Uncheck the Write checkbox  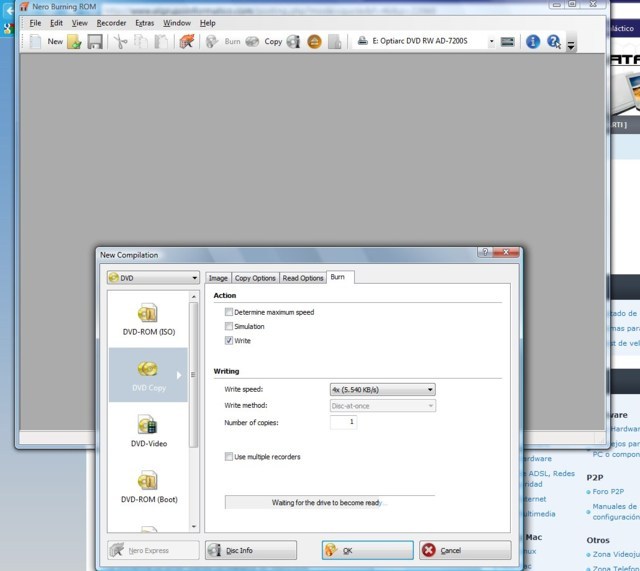(x=229, y=341)
